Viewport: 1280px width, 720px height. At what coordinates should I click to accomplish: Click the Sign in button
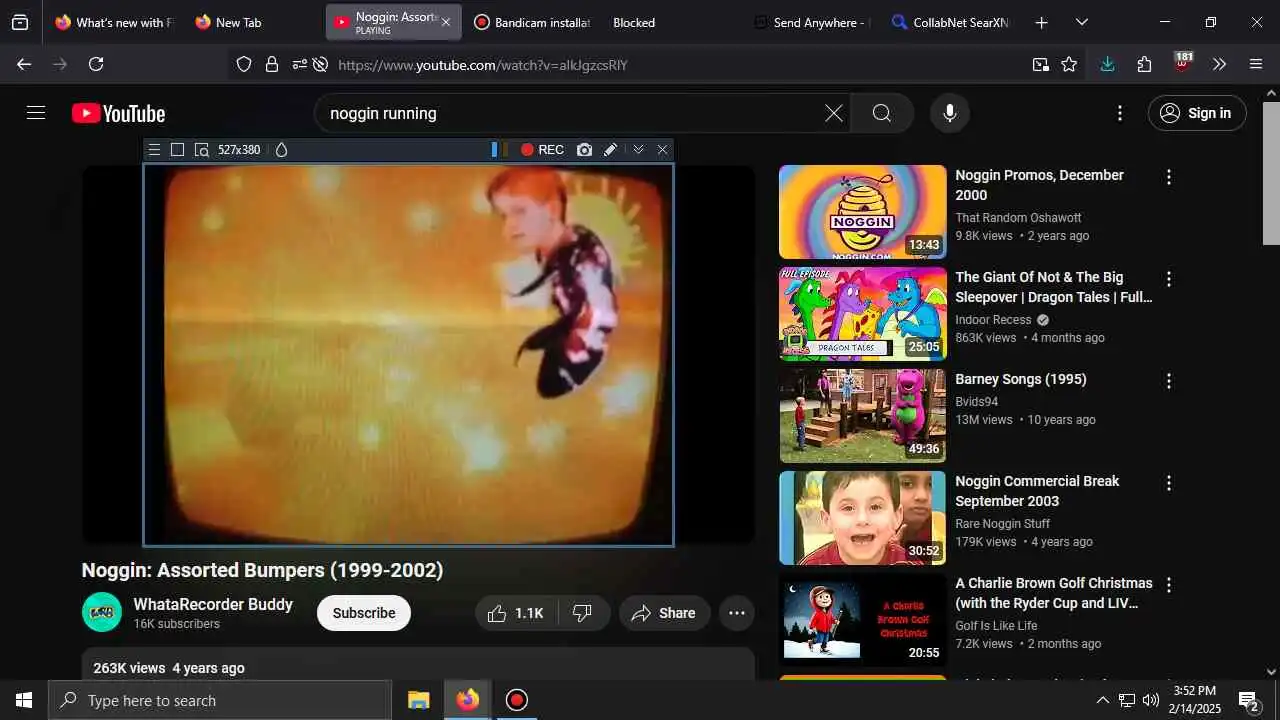pyautogui.click(x=1197, y=113)
